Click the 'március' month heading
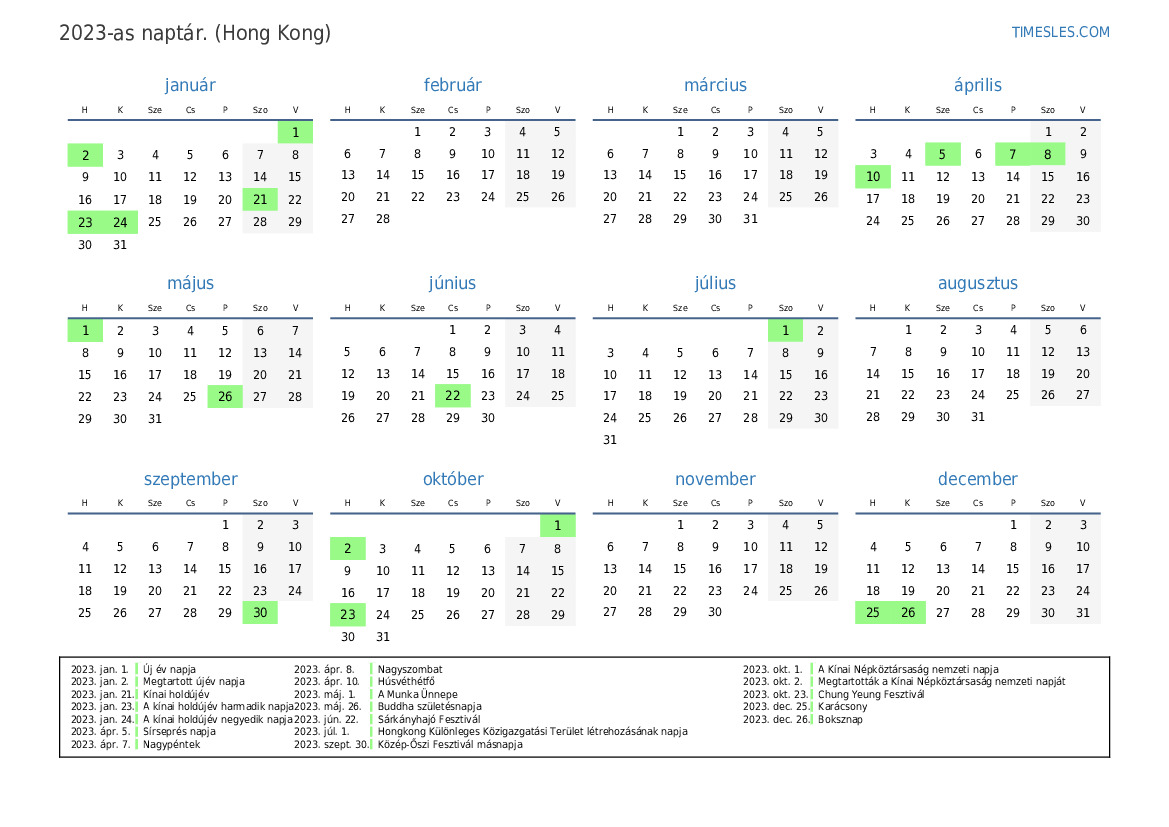1169x827 pixels. (715, 85)
